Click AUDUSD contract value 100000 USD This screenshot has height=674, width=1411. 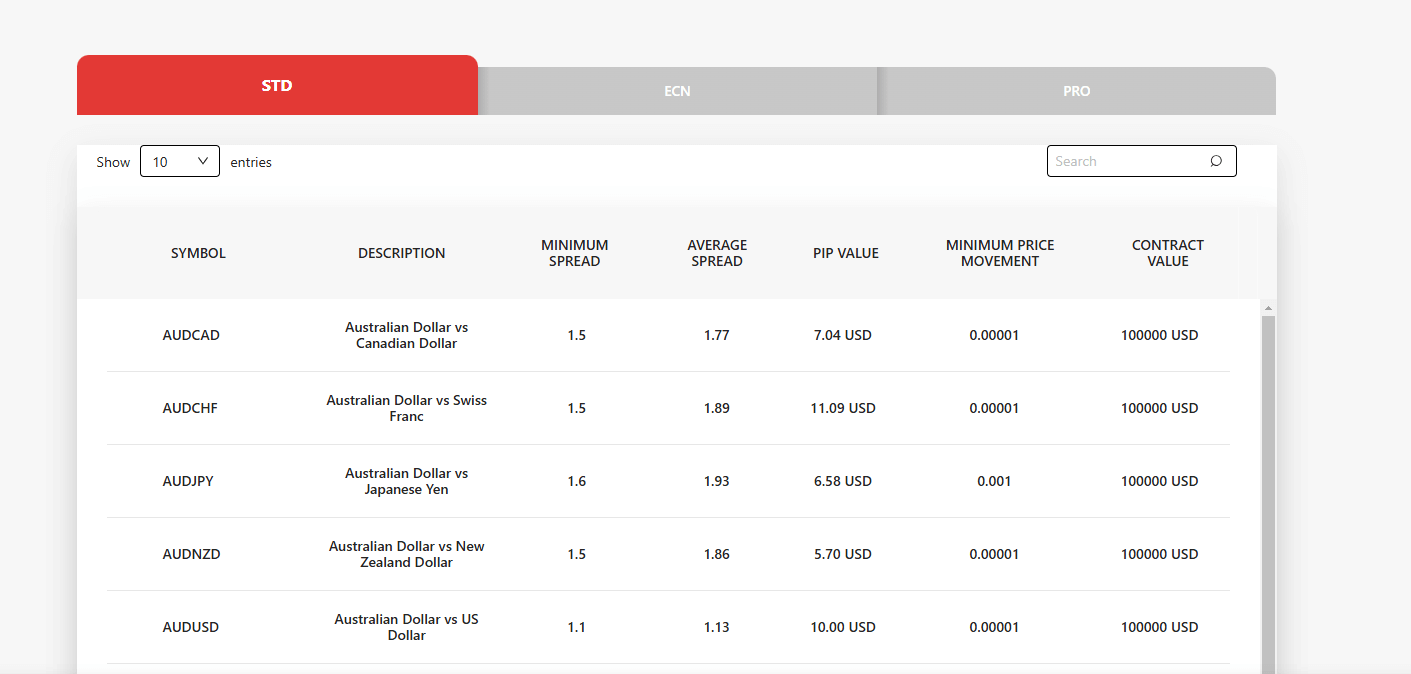click(1159, 627)
